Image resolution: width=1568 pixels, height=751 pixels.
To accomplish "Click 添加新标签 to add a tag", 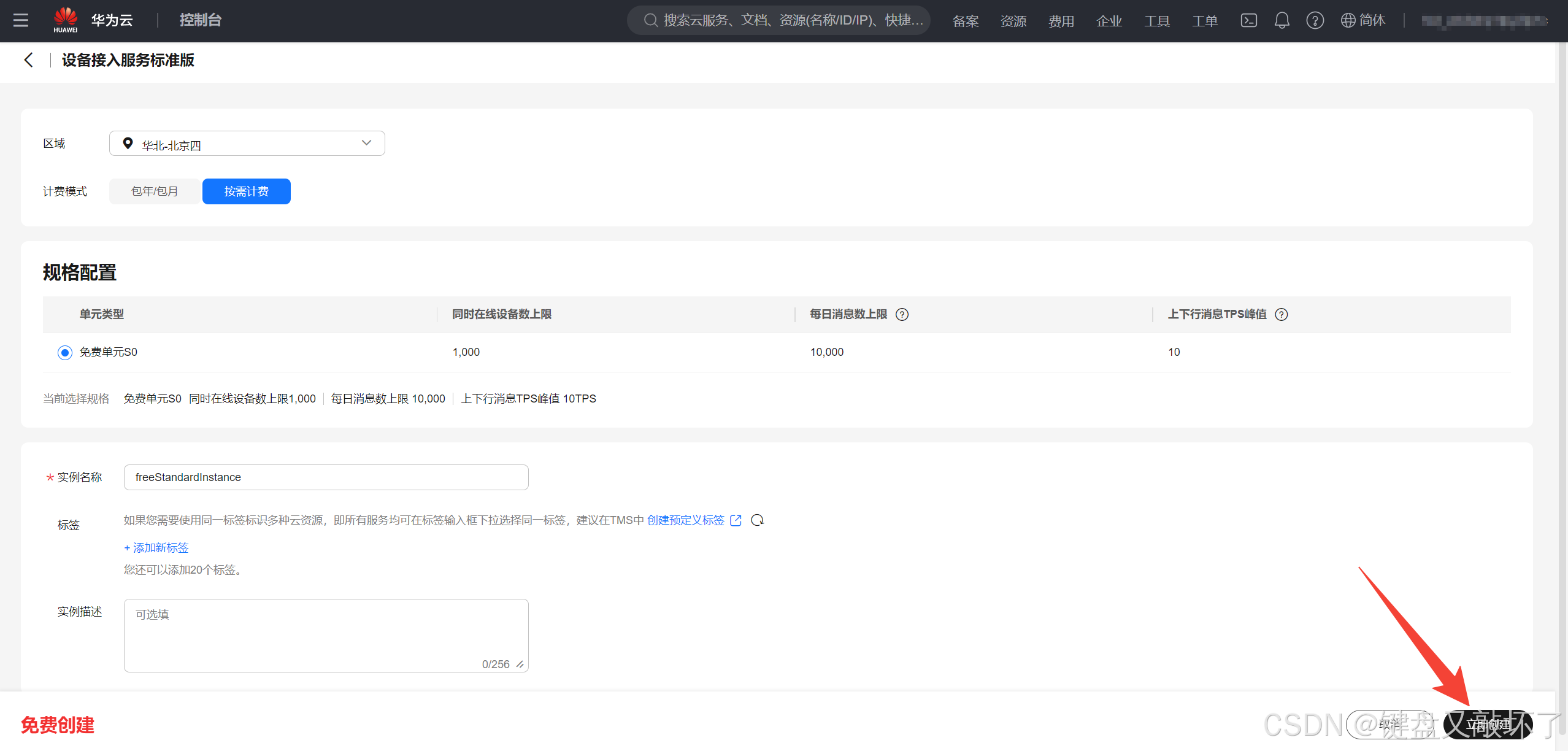I will pyautogui.click(x=156, y=548).
